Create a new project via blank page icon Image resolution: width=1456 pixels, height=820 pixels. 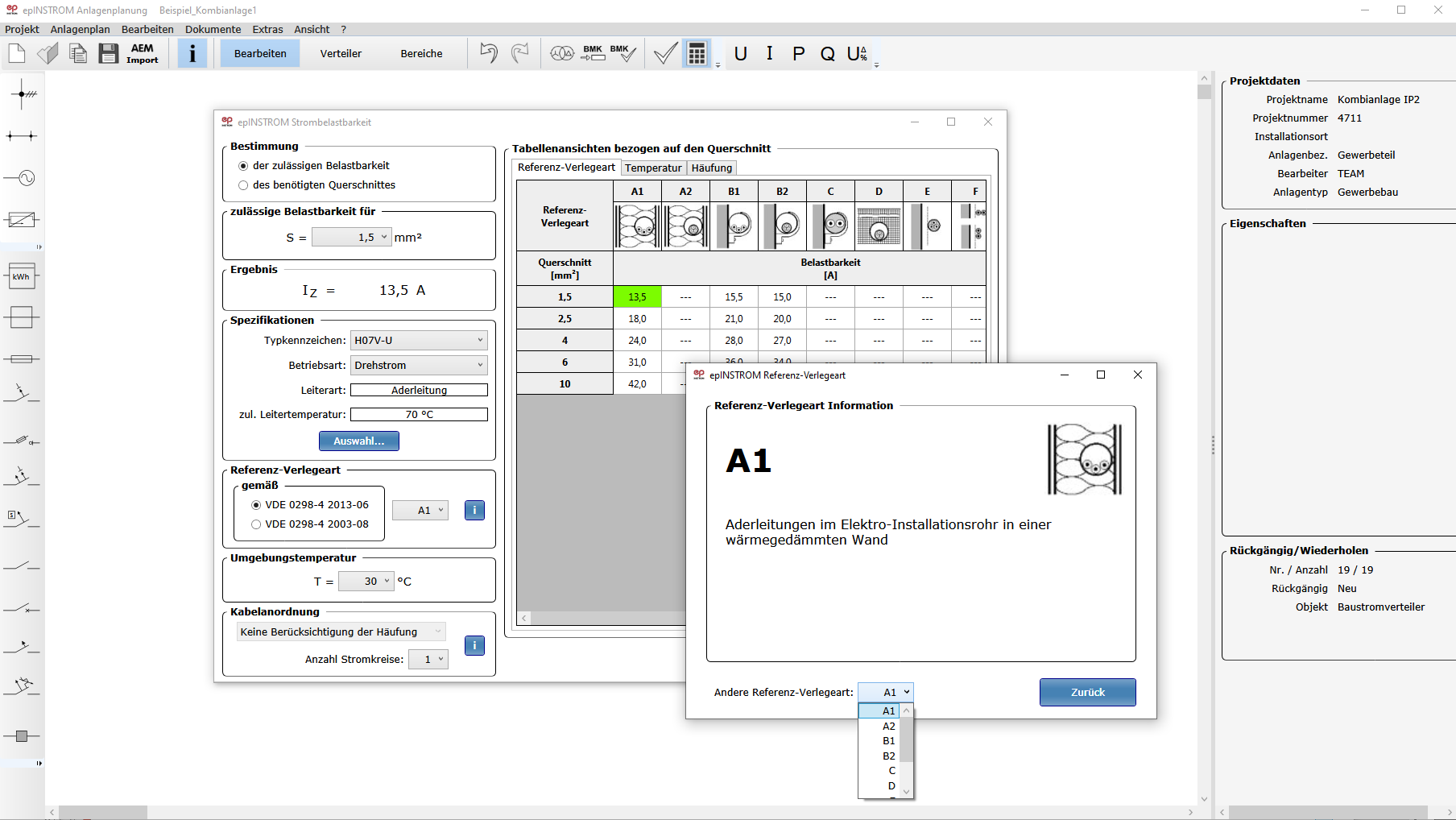pyautogui.click(x=17, y=54)
